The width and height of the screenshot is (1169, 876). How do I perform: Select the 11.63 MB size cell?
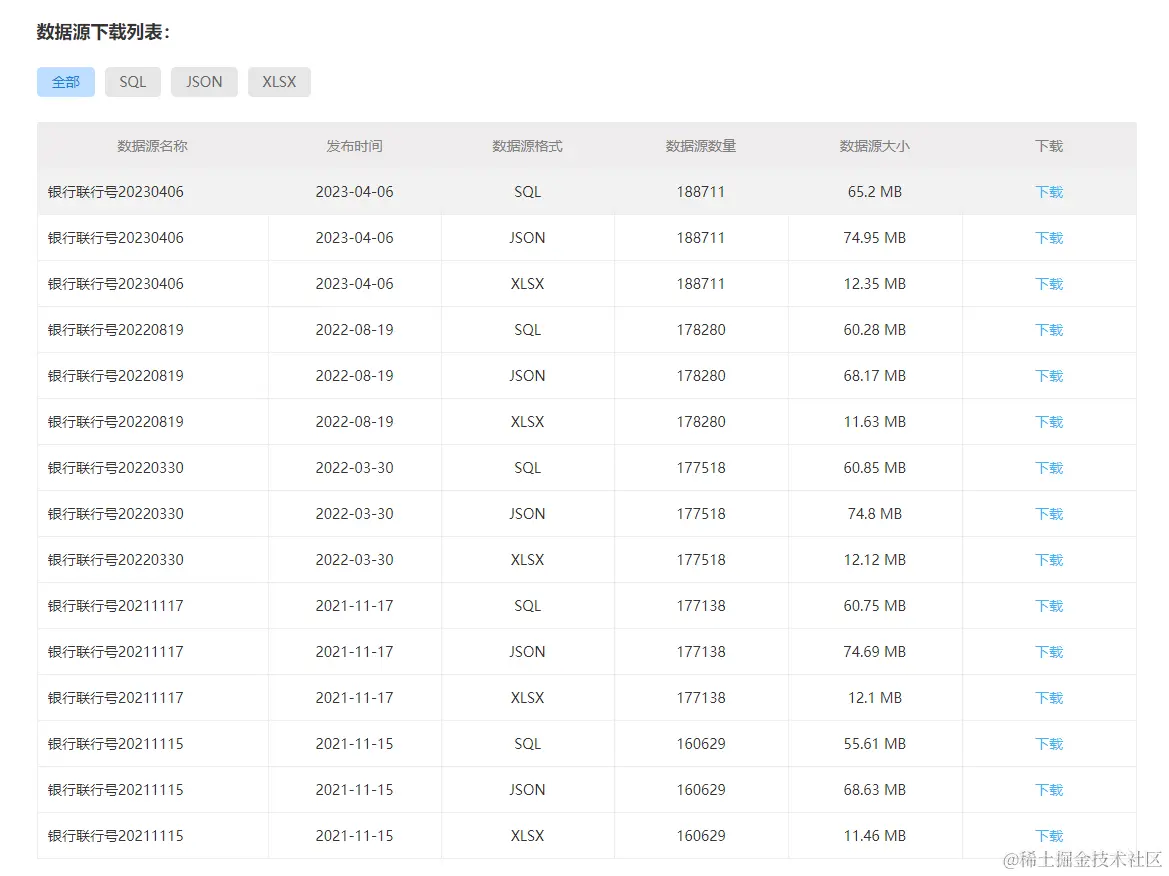tap(875, 422)
